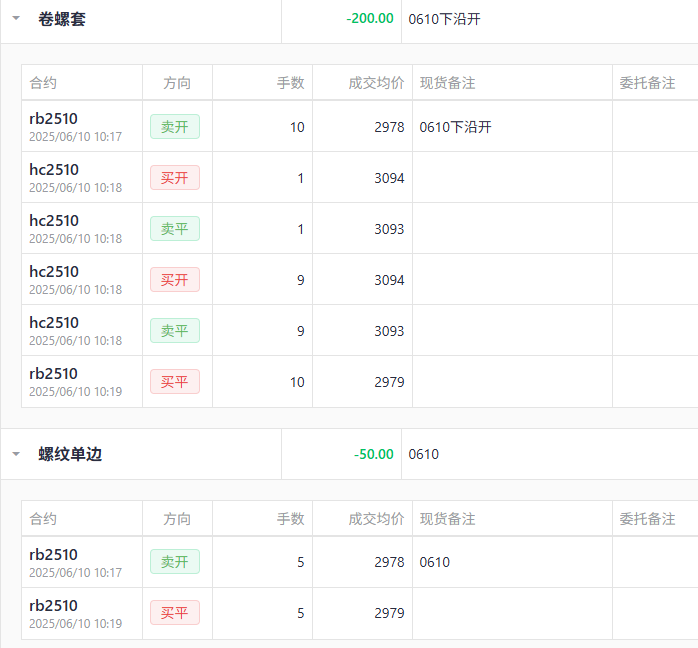Screen dimensions: 698x648
Task: Click 买平 tag on 10-lot rb2510 row
Action: tap(175, 382)
